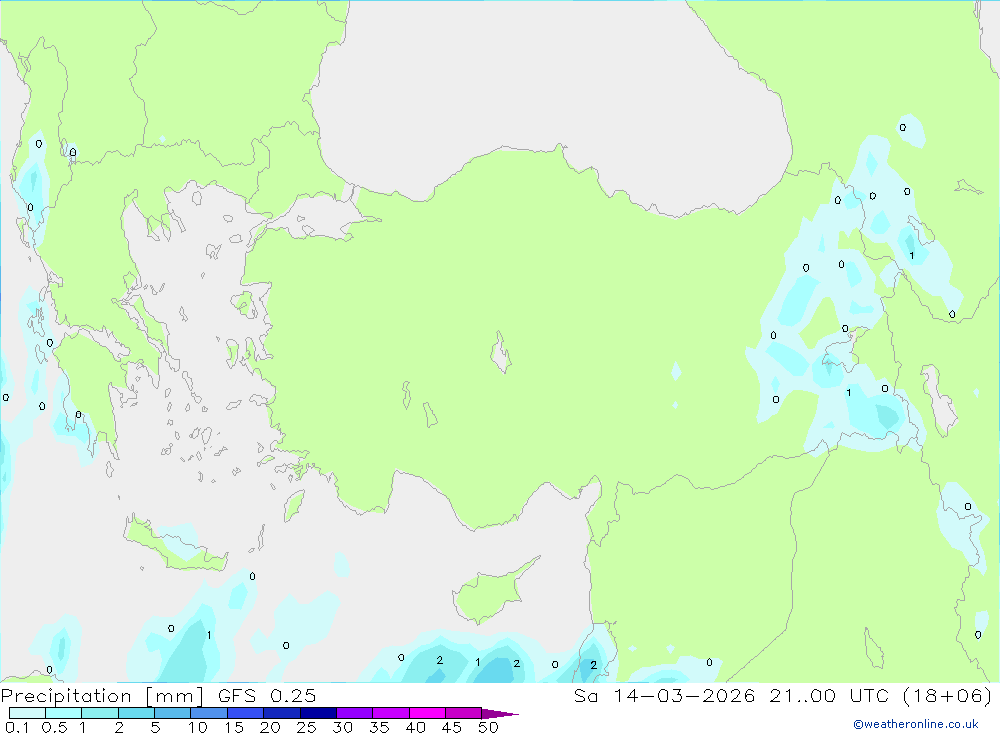This screenshot has width=1000, height=733.
Task: Select the 5–10 mm legend color swatch
Action: tap(173, 713)
